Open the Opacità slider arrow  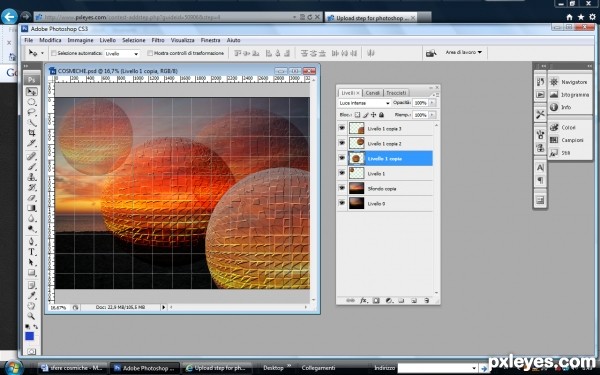(432, 103)
